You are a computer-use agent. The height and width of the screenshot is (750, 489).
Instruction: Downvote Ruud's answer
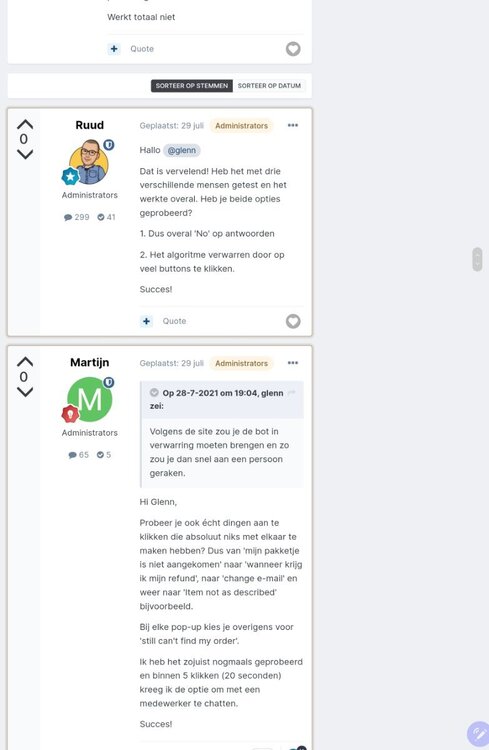pos(25,154)
